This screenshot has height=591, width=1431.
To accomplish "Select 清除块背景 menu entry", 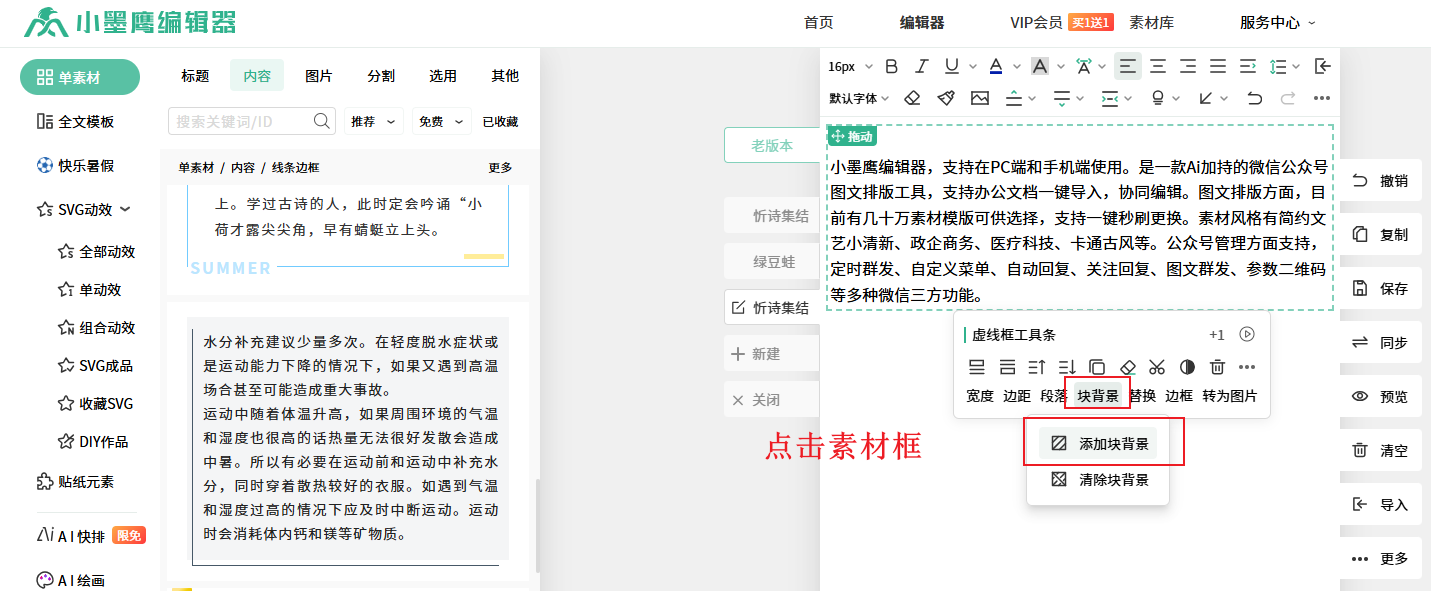I will point(1098,480).
